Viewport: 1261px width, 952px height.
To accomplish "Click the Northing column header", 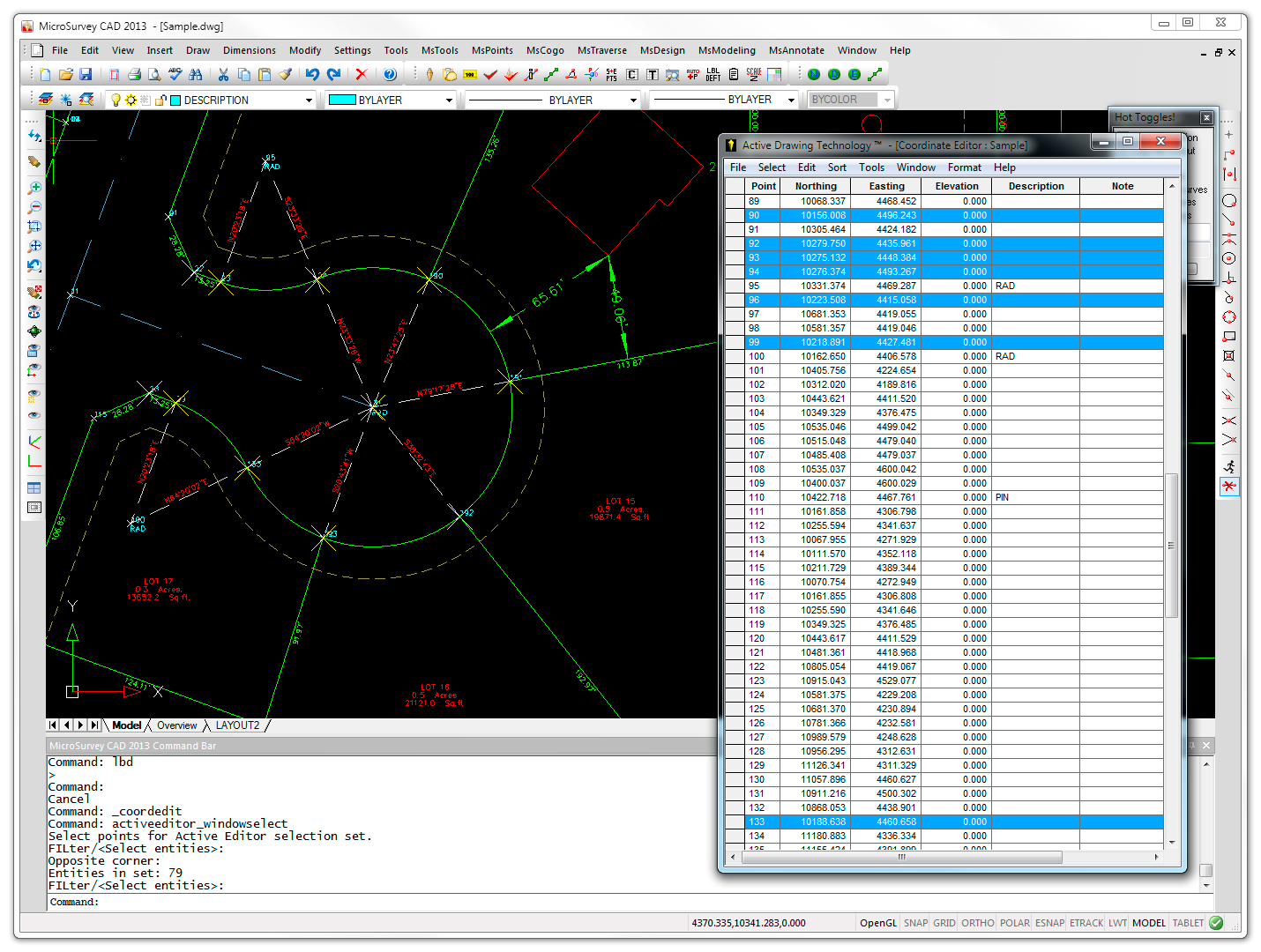I will pyautogui.click(x=815, y=186).
